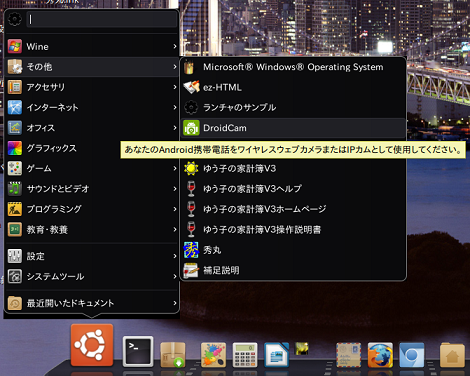
Task: Select the グラフィックス category label
Action: tap(52, 148)
